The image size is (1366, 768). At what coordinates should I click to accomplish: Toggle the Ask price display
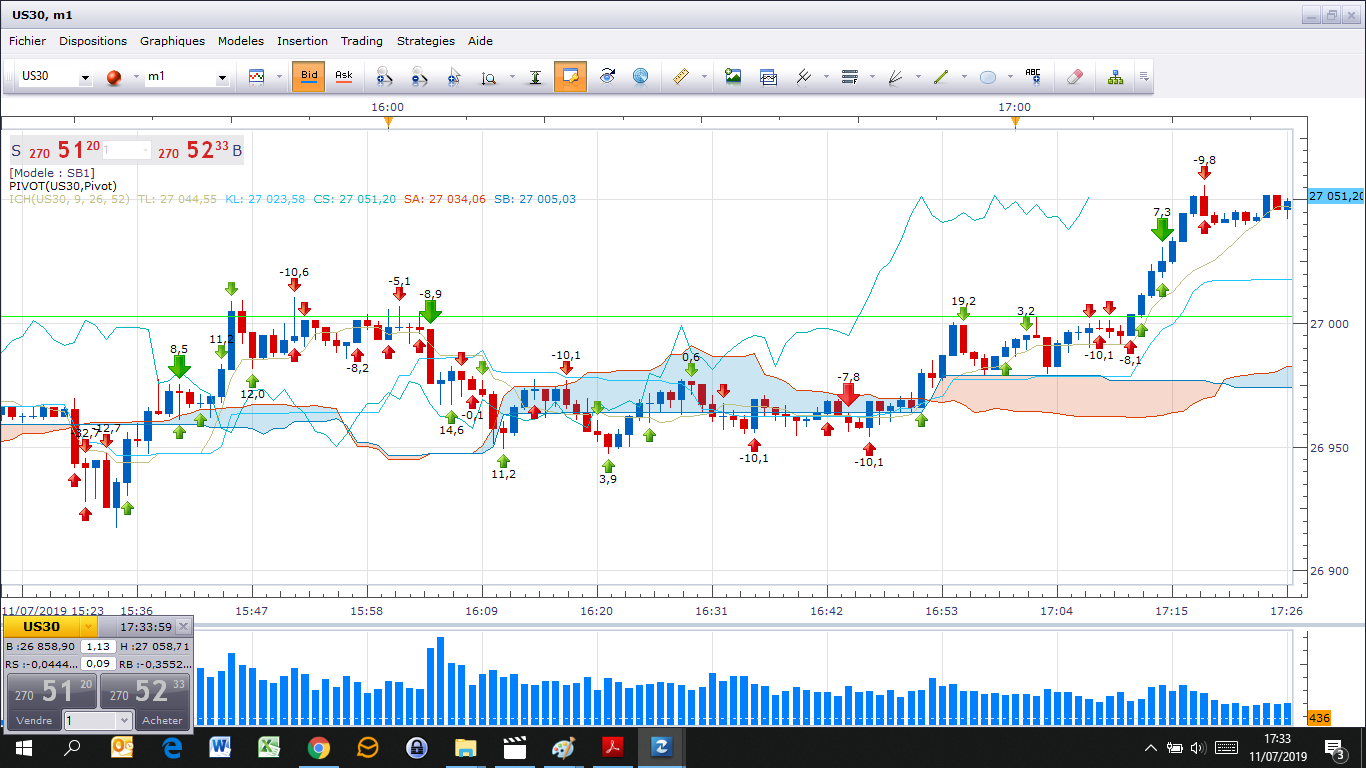[x=344, y=76]
